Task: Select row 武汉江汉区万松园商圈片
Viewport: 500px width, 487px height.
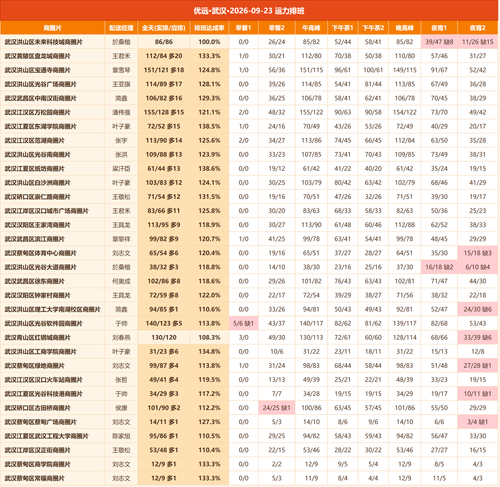Action: tap(249, 112)
